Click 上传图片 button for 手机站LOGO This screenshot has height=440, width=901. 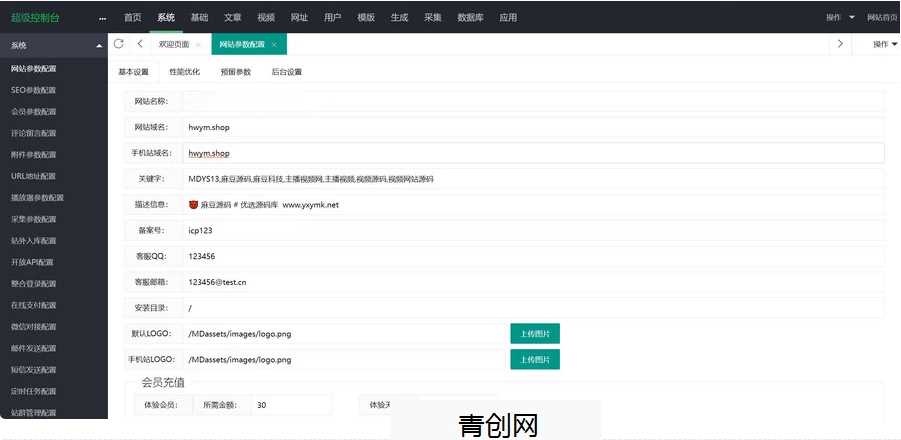click(x=535, y=360)
